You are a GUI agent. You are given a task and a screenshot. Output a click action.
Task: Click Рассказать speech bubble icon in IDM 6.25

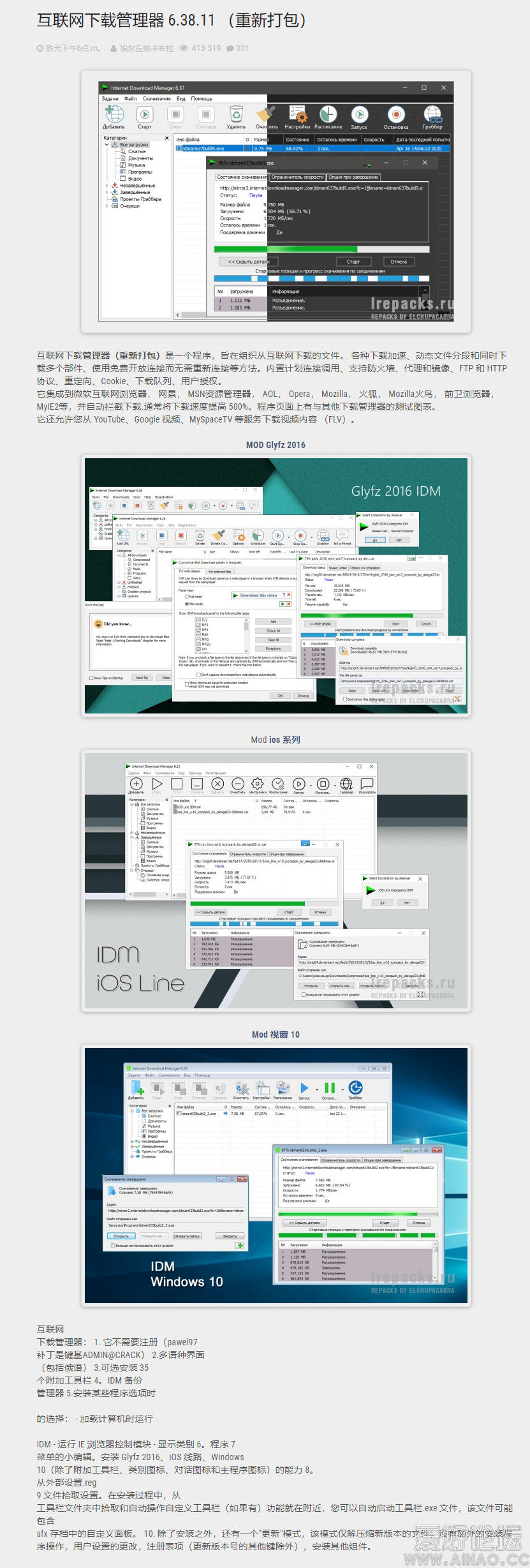[367, 784]
